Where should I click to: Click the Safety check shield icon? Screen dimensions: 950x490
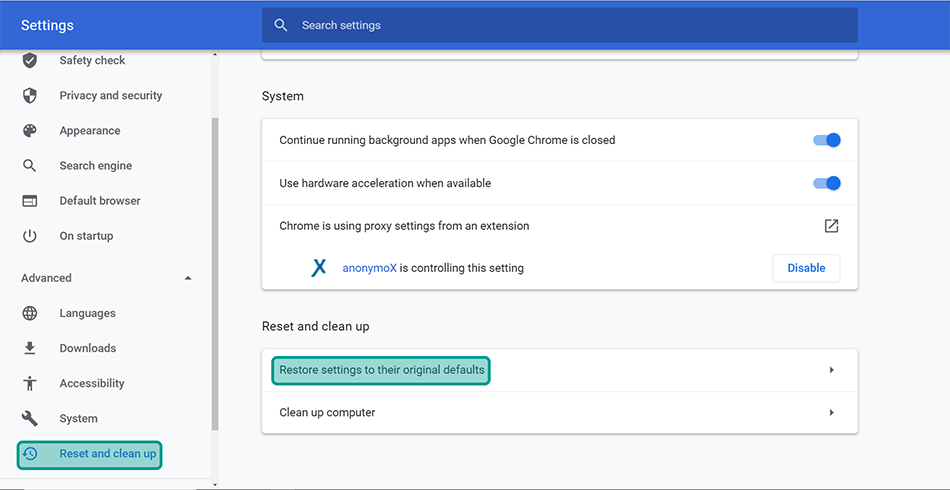click(30, 60)
